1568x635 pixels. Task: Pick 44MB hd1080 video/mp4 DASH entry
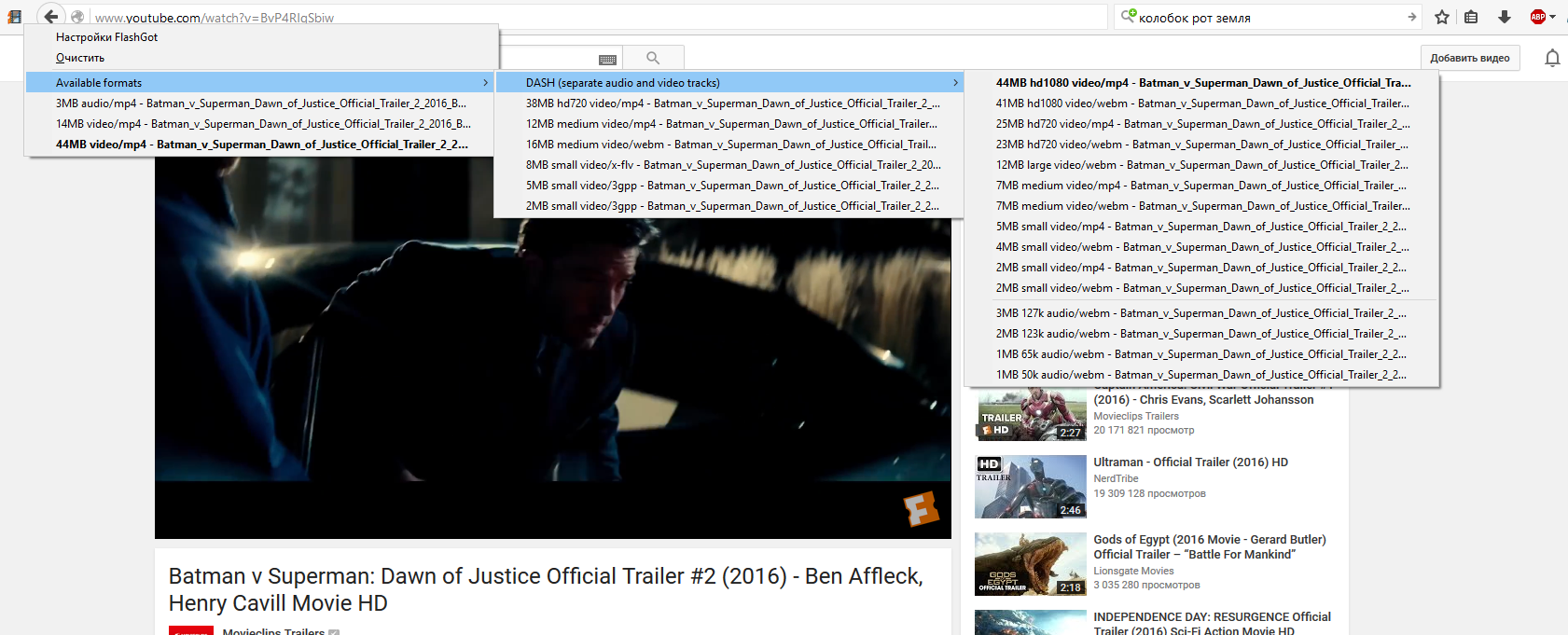coord(1202,83)
